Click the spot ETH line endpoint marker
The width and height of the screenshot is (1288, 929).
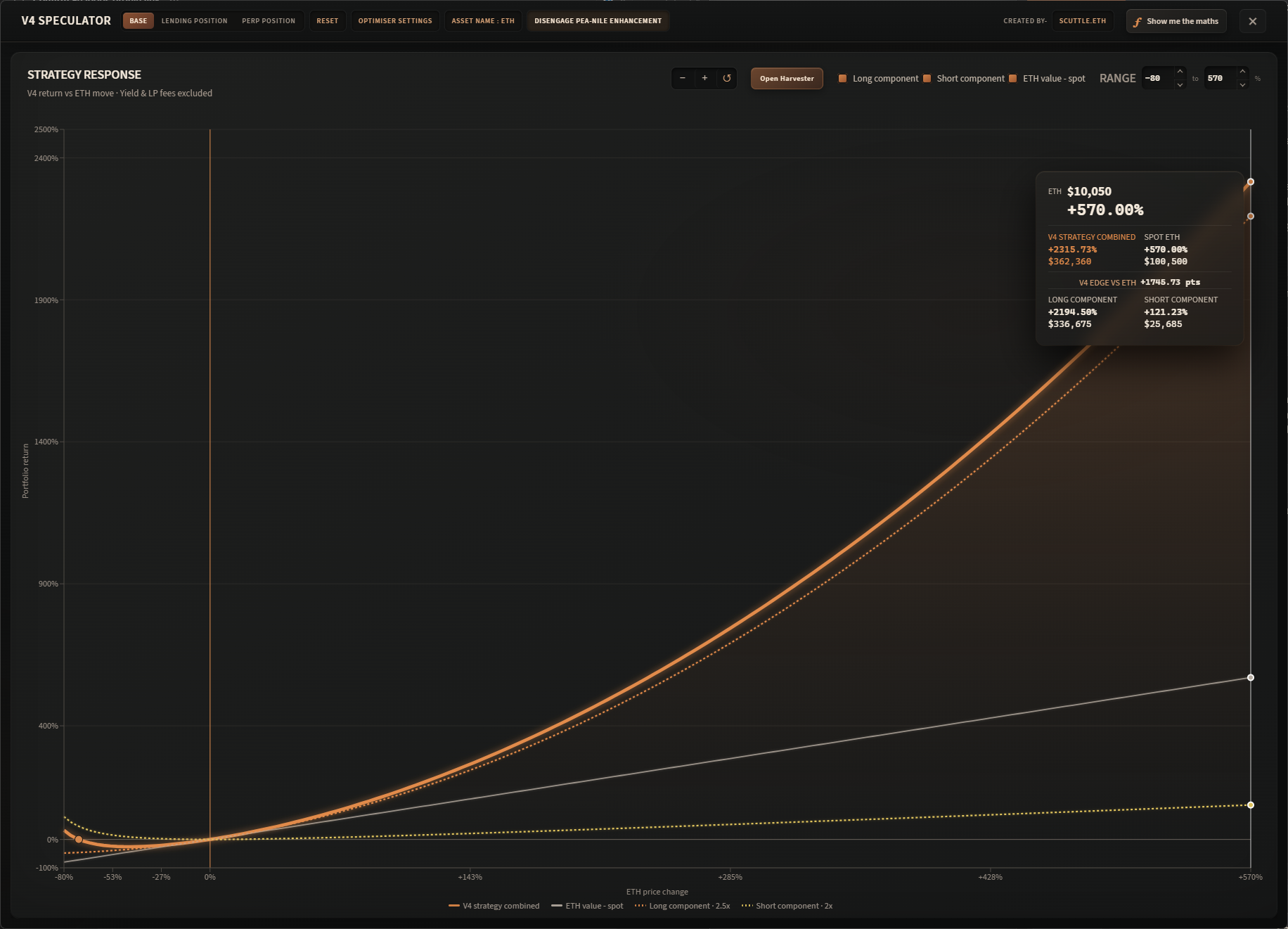pos(1250,678)
